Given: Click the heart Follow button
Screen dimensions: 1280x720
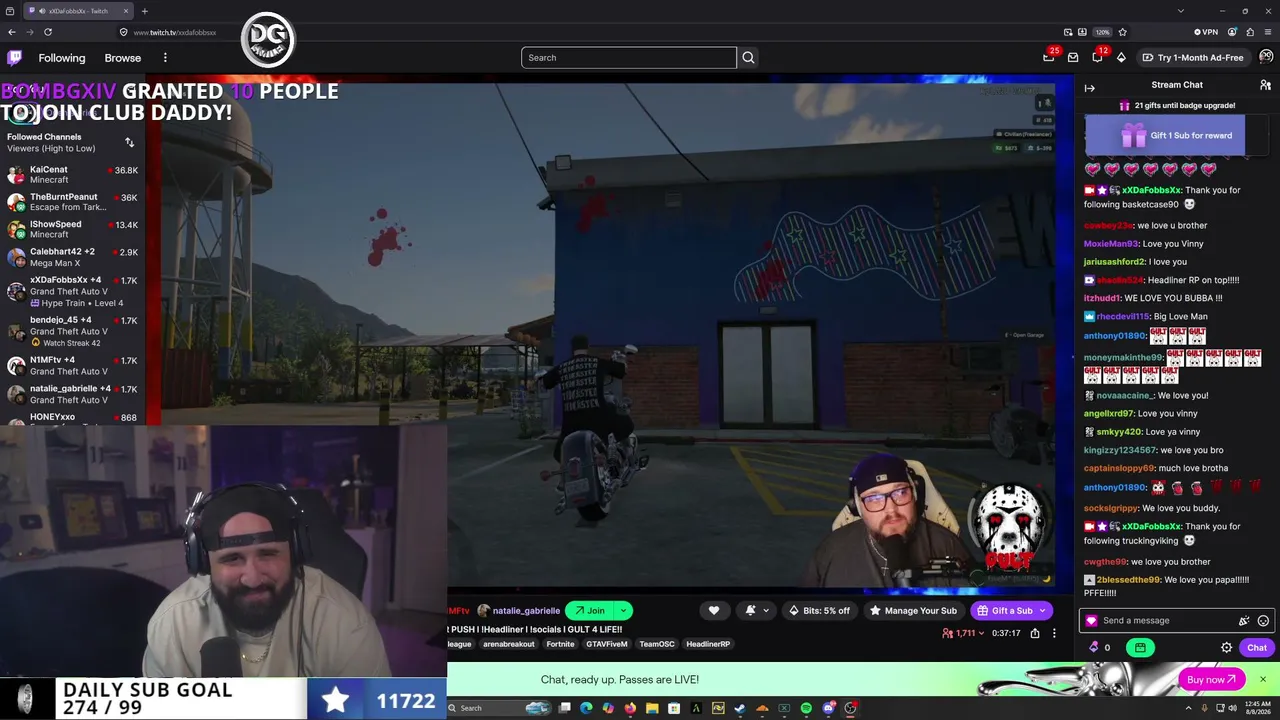Looking at the screenshot, I should (714, 611).
